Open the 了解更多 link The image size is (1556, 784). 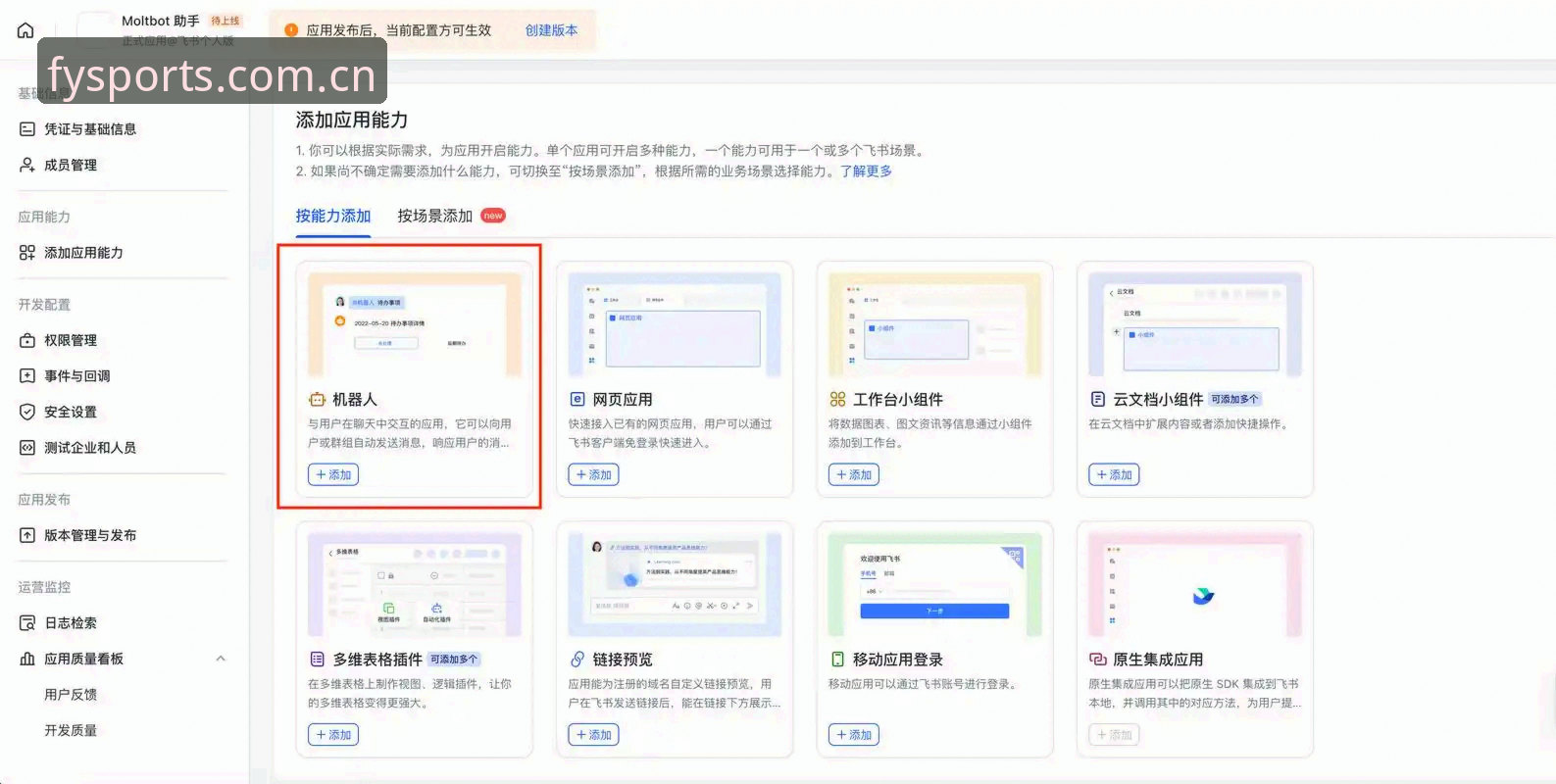pyautogui.click(x=866, y=171)
